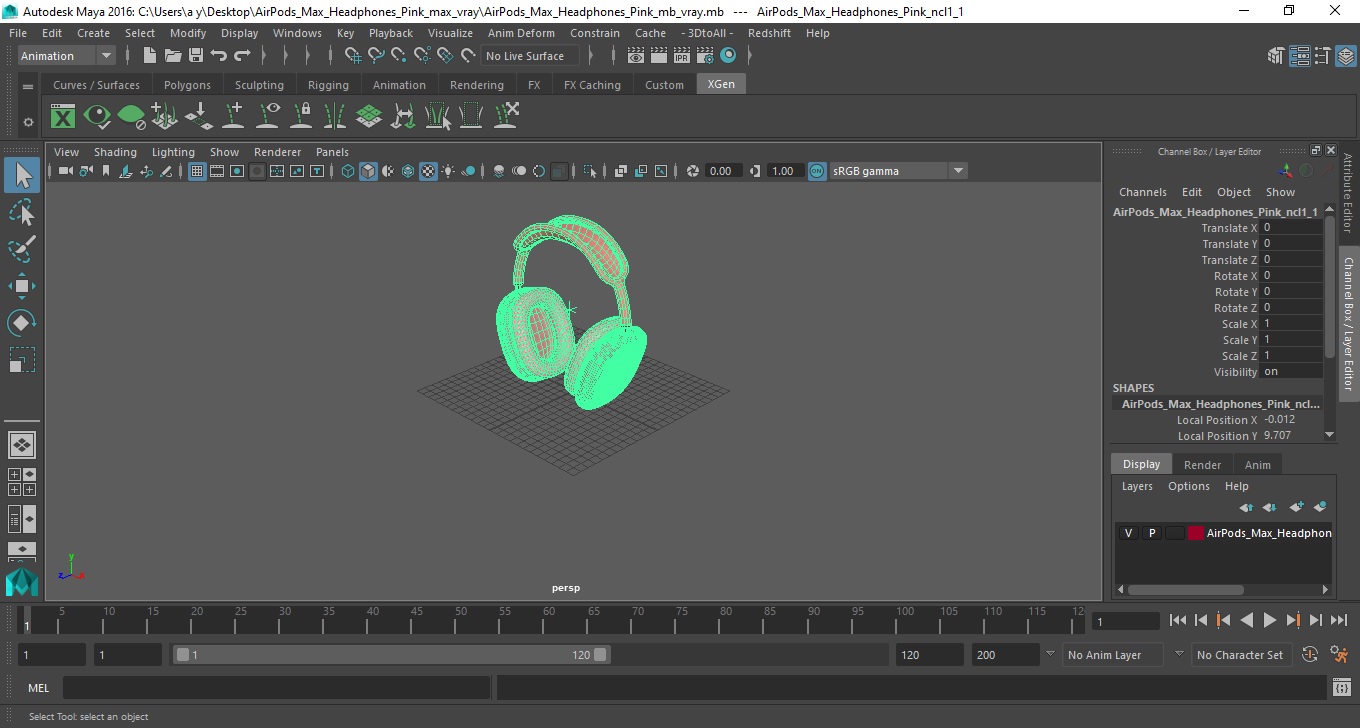Image resolution: width=1360 pixels, height=728 pixels.
Task: Click frame 60 on the time slider
Action: click(x=548, y=621)
